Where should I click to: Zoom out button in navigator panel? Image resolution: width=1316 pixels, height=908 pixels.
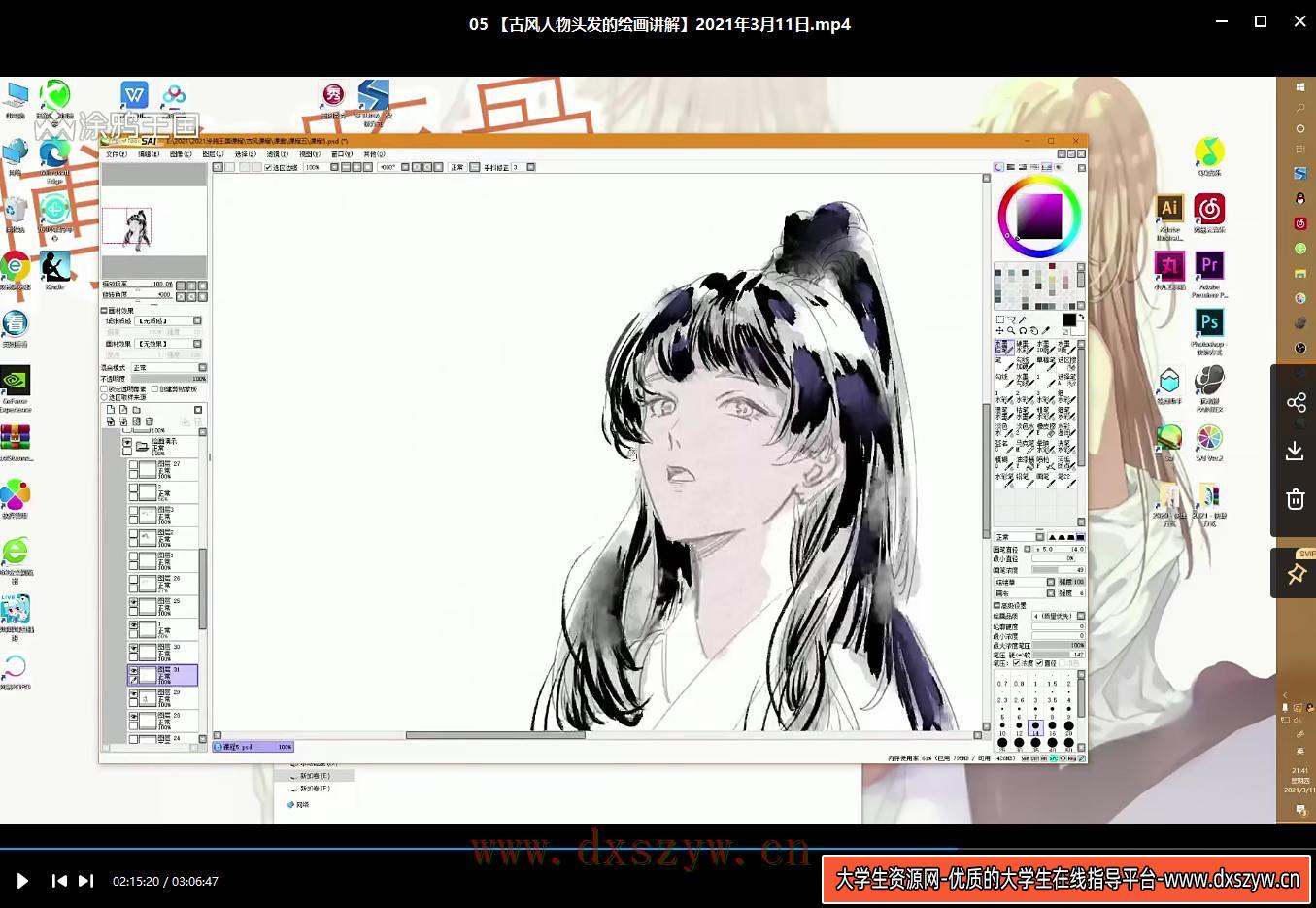pyautogui.click(x=181, y=286)
